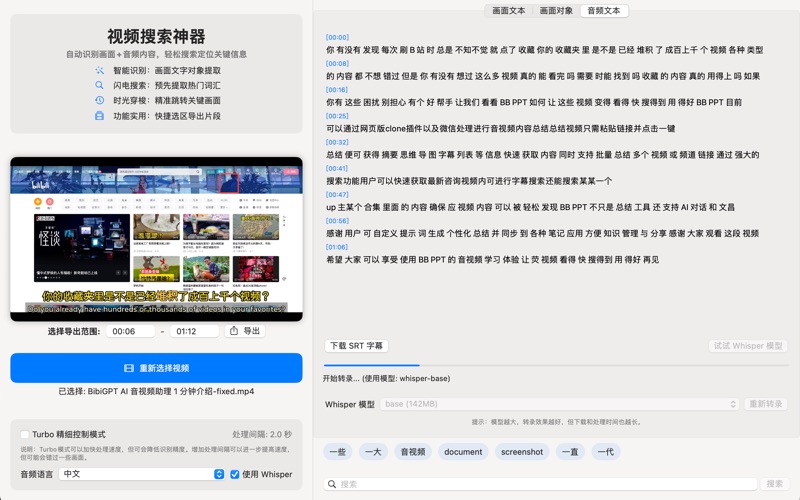800x500 pixels.
Task: Click the icon beside 功能实用
Action: pos(99,116)
